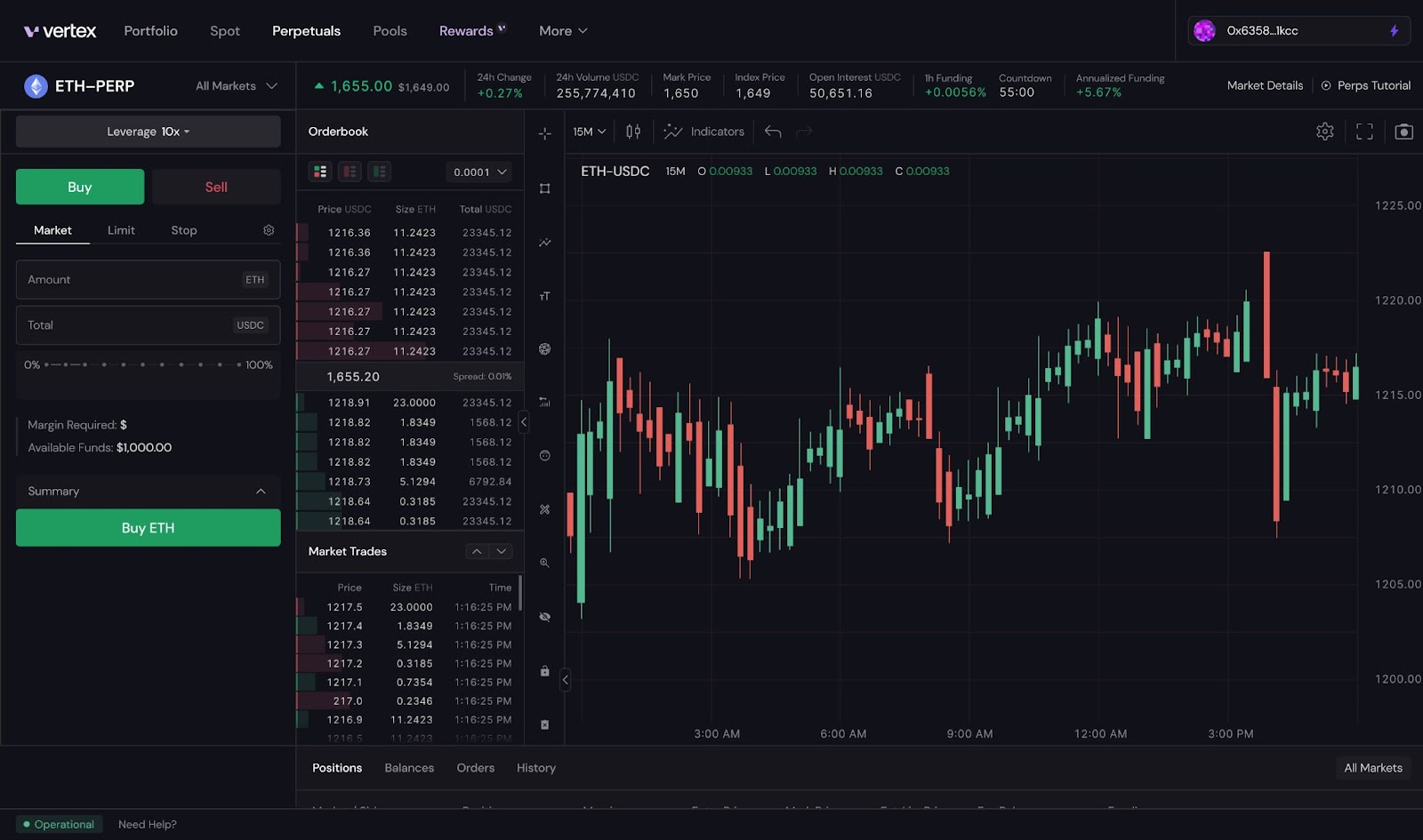This screenshot has width=1423, height=840.
Task: Switch order side to Buy
Action: (80, 187)
